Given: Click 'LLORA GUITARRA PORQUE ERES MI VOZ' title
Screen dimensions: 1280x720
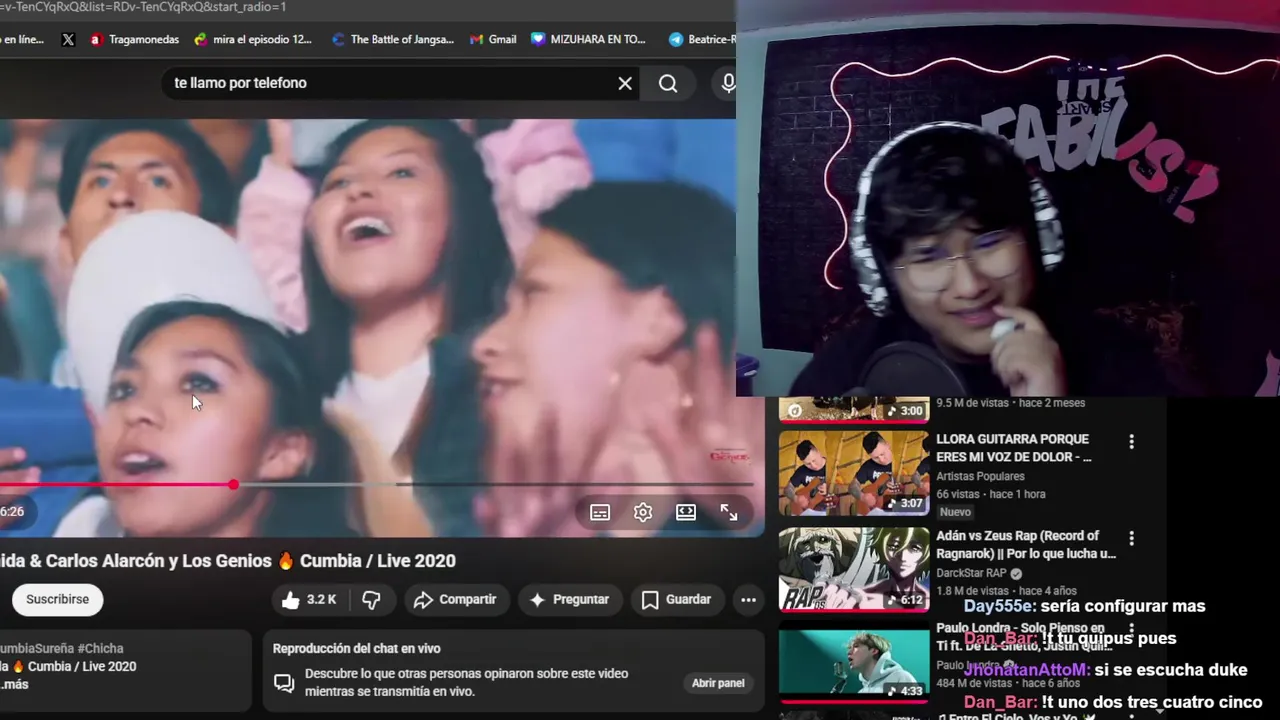Looking at the screenshot, I should tap(1014, 447).
